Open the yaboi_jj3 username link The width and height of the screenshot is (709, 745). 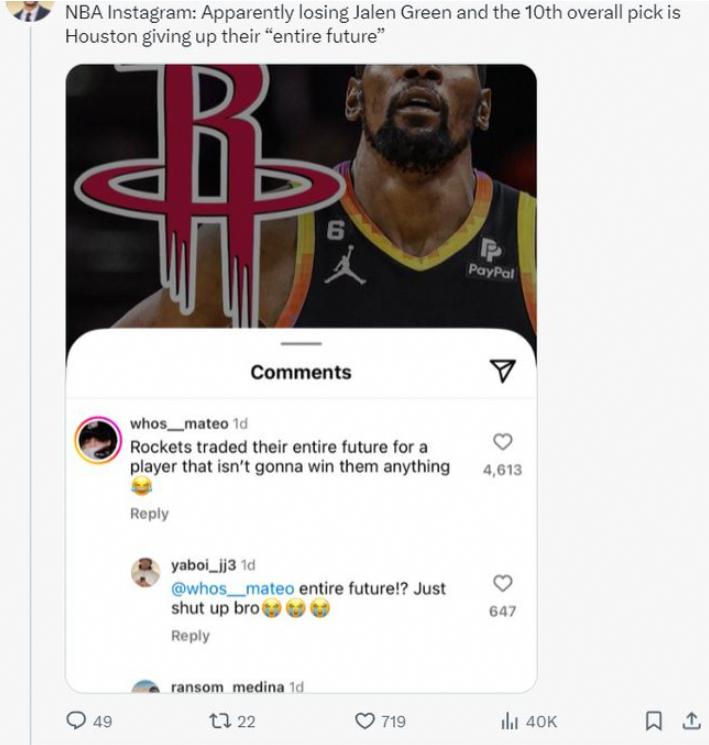coord(203,565)
